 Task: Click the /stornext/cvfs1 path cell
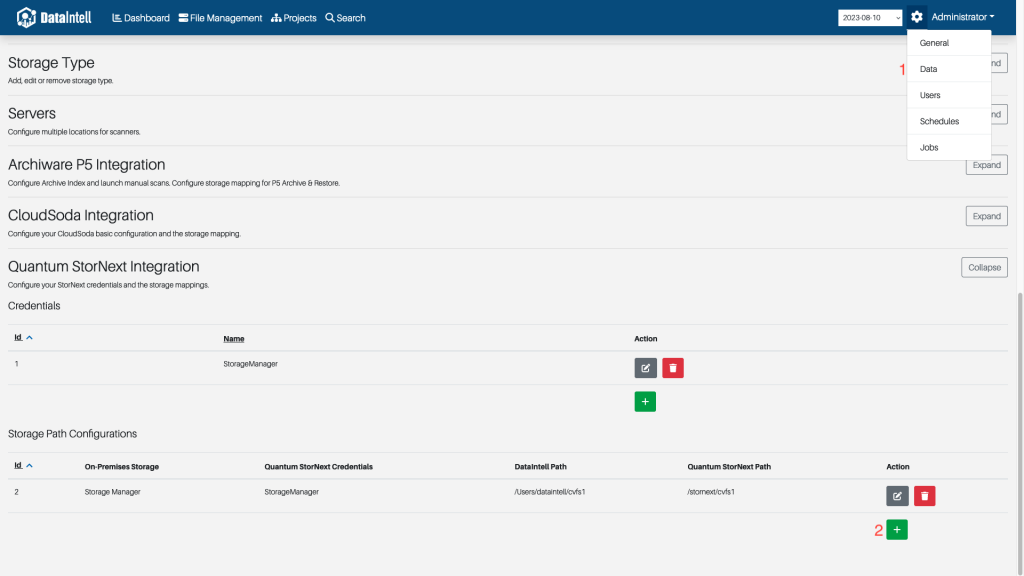click(x=711, y=492)
